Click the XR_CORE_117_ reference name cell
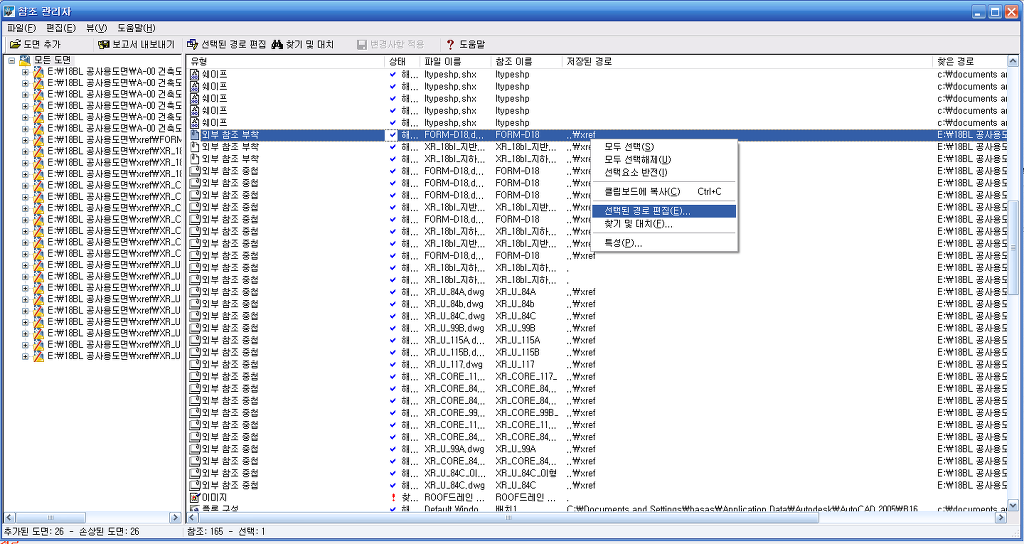Image resolution: width=1024 pixels, height=544 pixels. click(x=526, y=377)
